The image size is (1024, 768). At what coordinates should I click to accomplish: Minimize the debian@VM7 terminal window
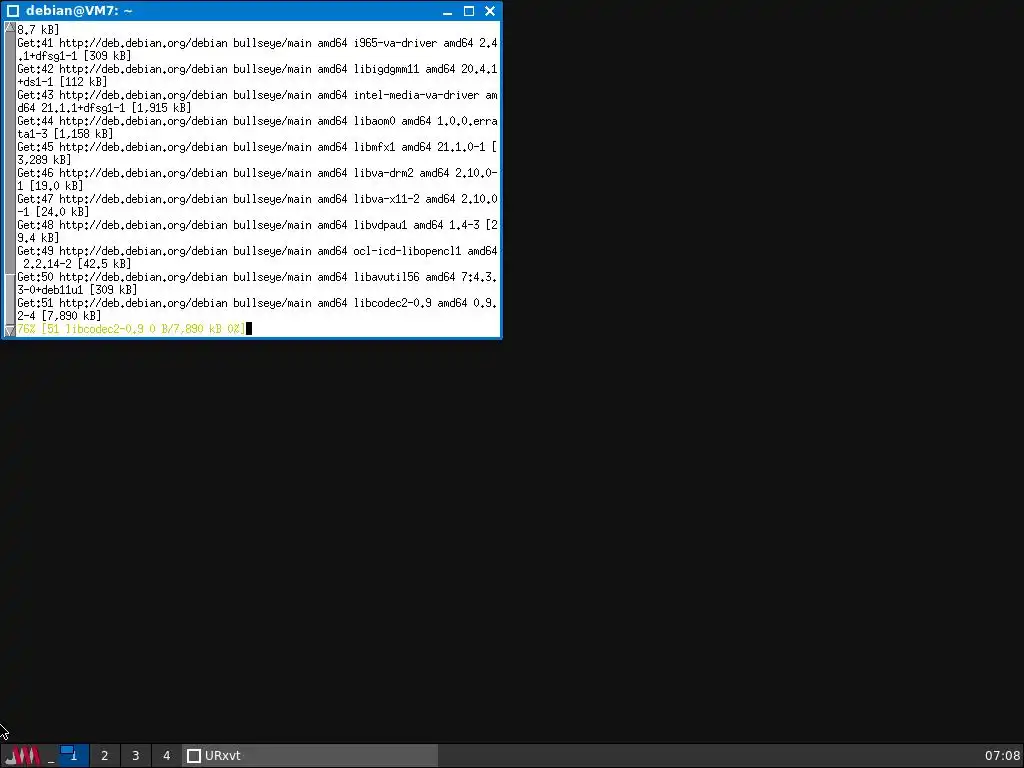click(x=447, y=11)
